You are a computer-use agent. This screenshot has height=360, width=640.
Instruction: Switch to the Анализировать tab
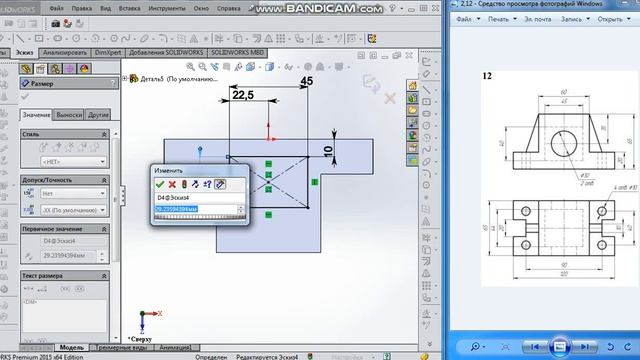[x=65, y=53]
